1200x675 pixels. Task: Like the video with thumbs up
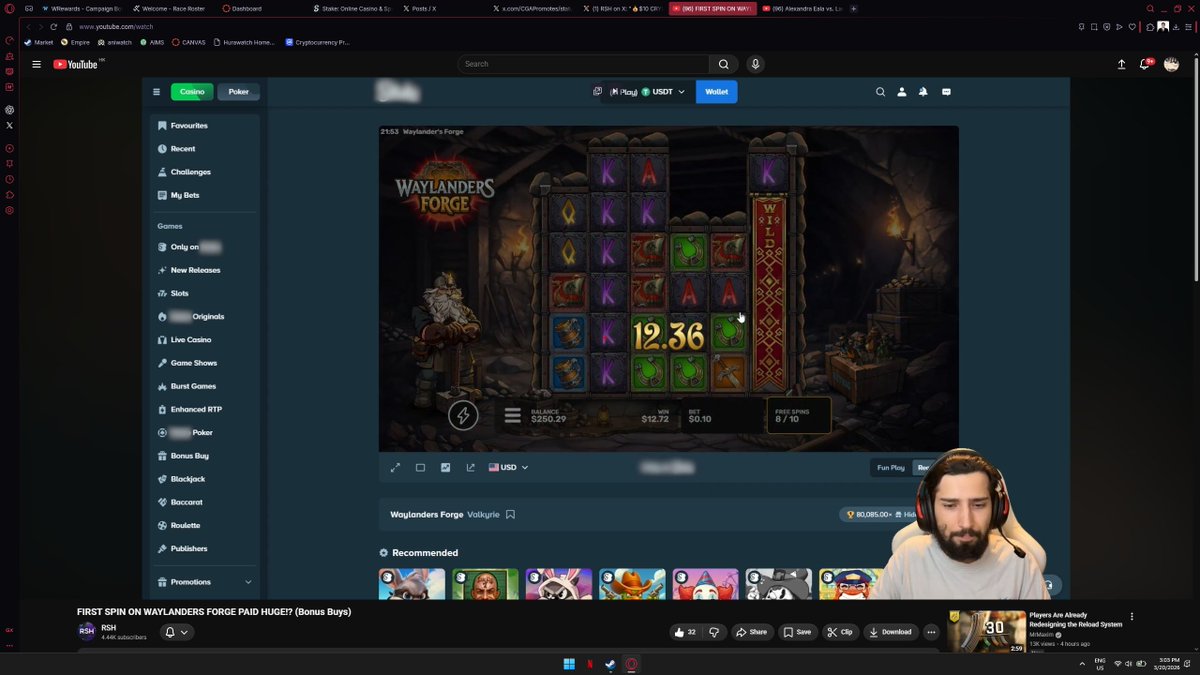(x=686, y=632)
